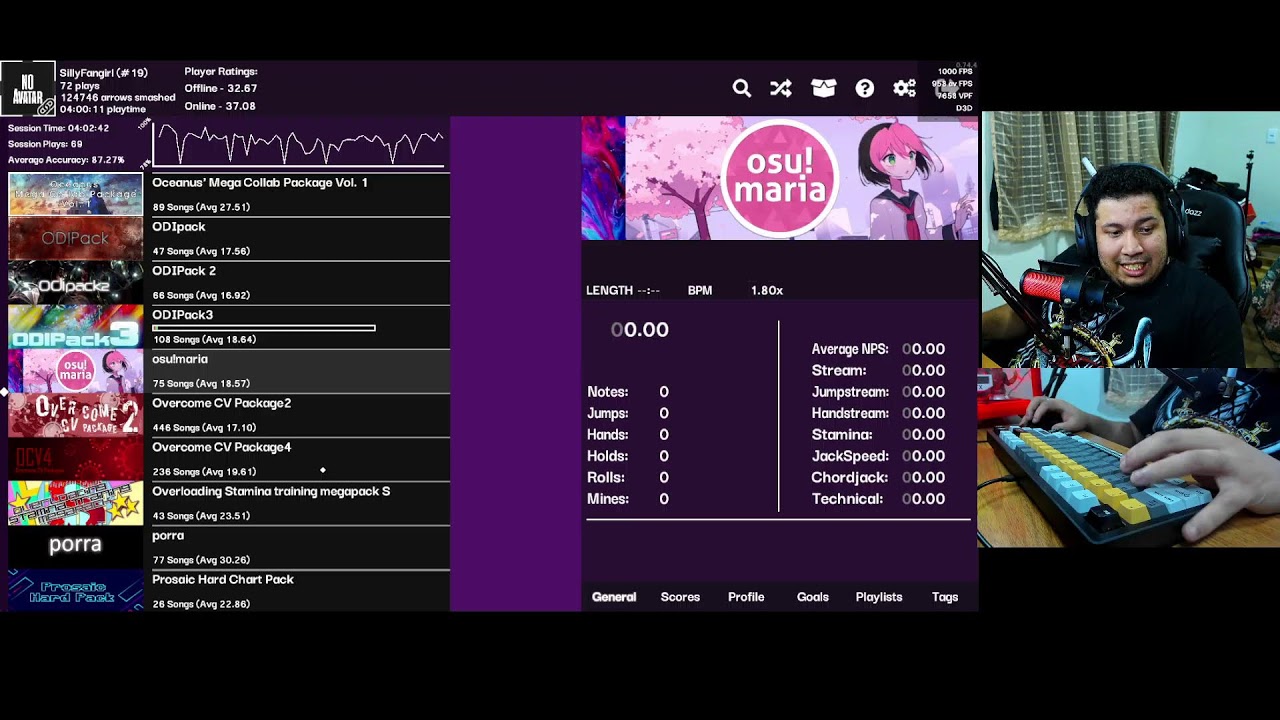The height and width of the screenshot is (720, 1280).
Task: Click the shuffle random song icon
Action: (x=781, y=88)
